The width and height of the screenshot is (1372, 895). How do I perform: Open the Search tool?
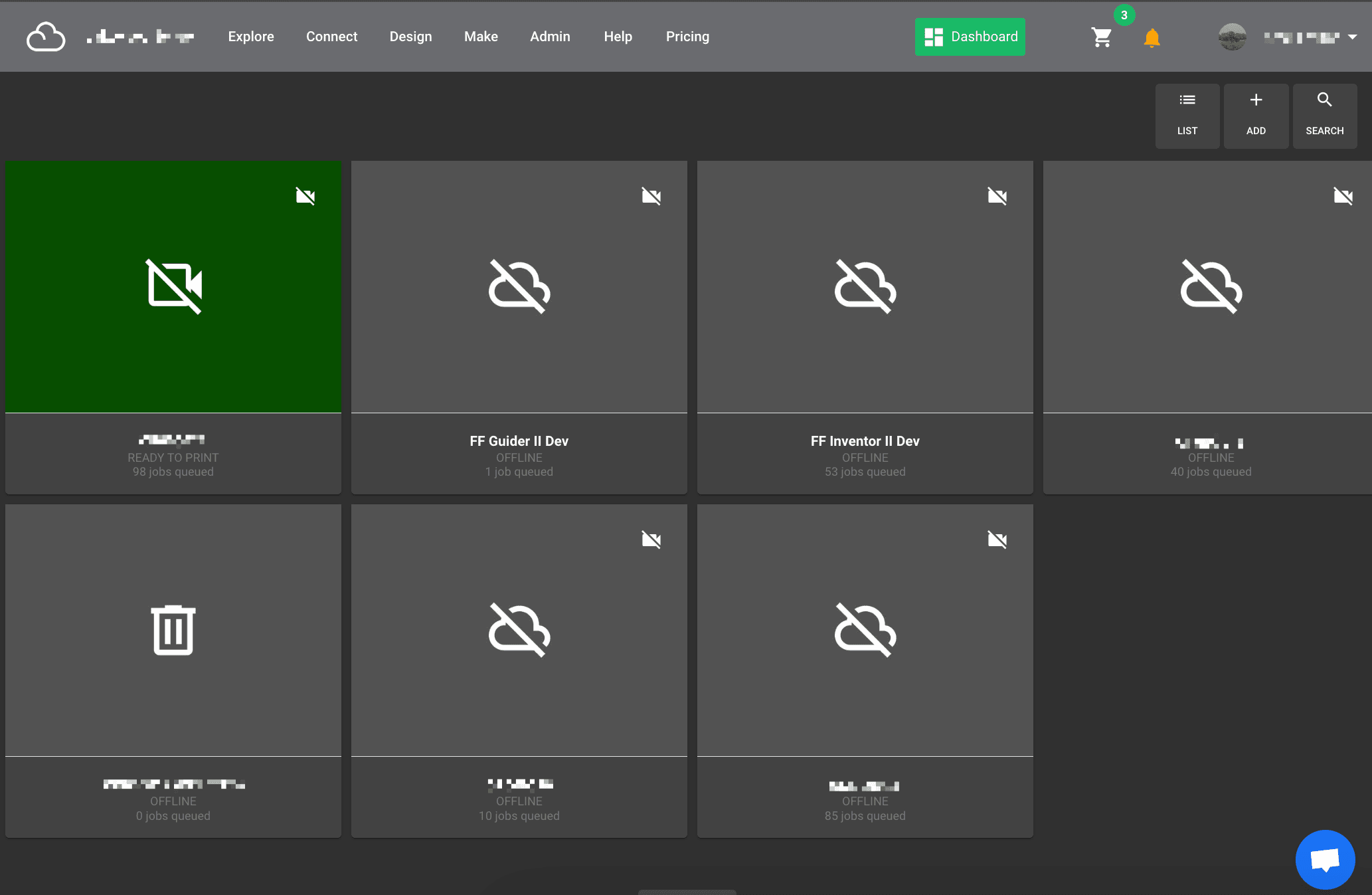coord(1324,115)
